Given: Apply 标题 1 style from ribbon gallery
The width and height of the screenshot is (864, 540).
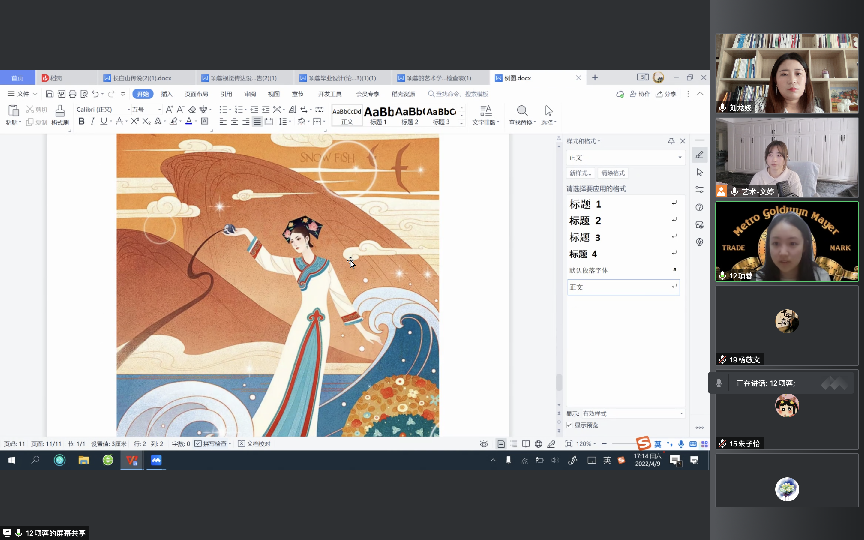Looking at the screenshot, I should (x=379, y=115).
